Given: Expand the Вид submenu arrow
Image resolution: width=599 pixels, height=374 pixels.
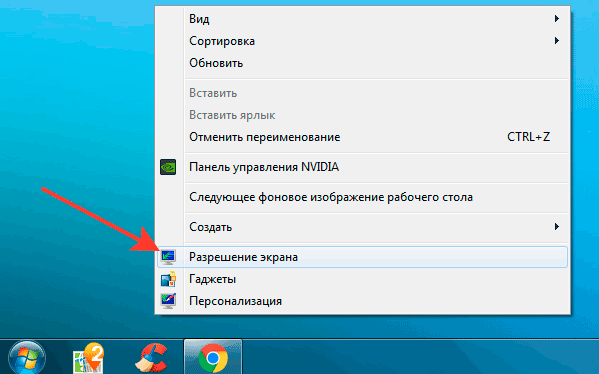Looking at the screenshot, I should tap(557, 18).
